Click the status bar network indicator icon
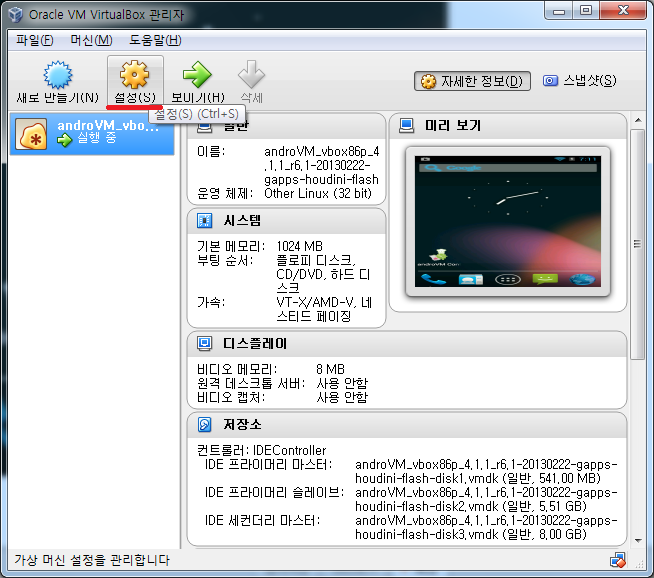Screen dimensions: 654x578 618,560
